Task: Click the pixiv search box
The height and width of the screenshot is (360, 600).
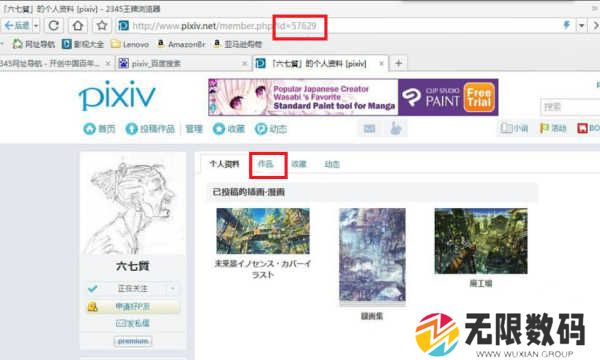Action: [570, 107]
